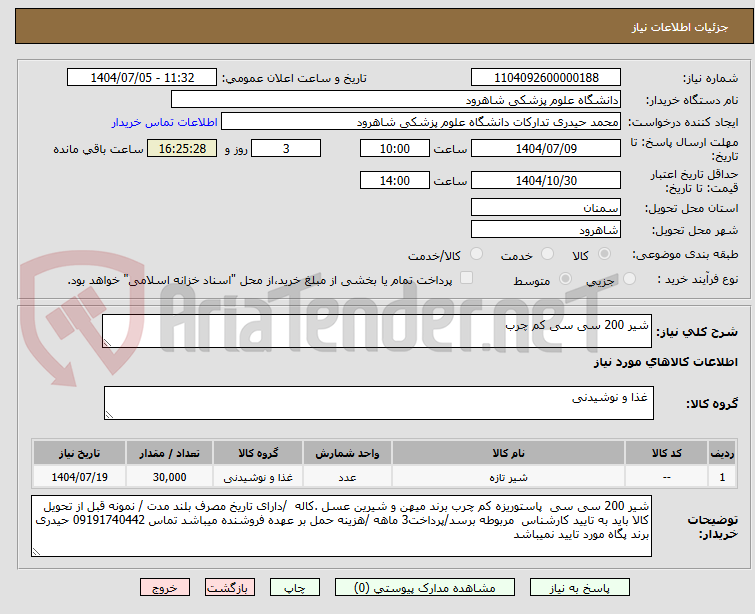Click the remaining days field showing 3
The image size is (755, 614).
(x=286, y=148)
